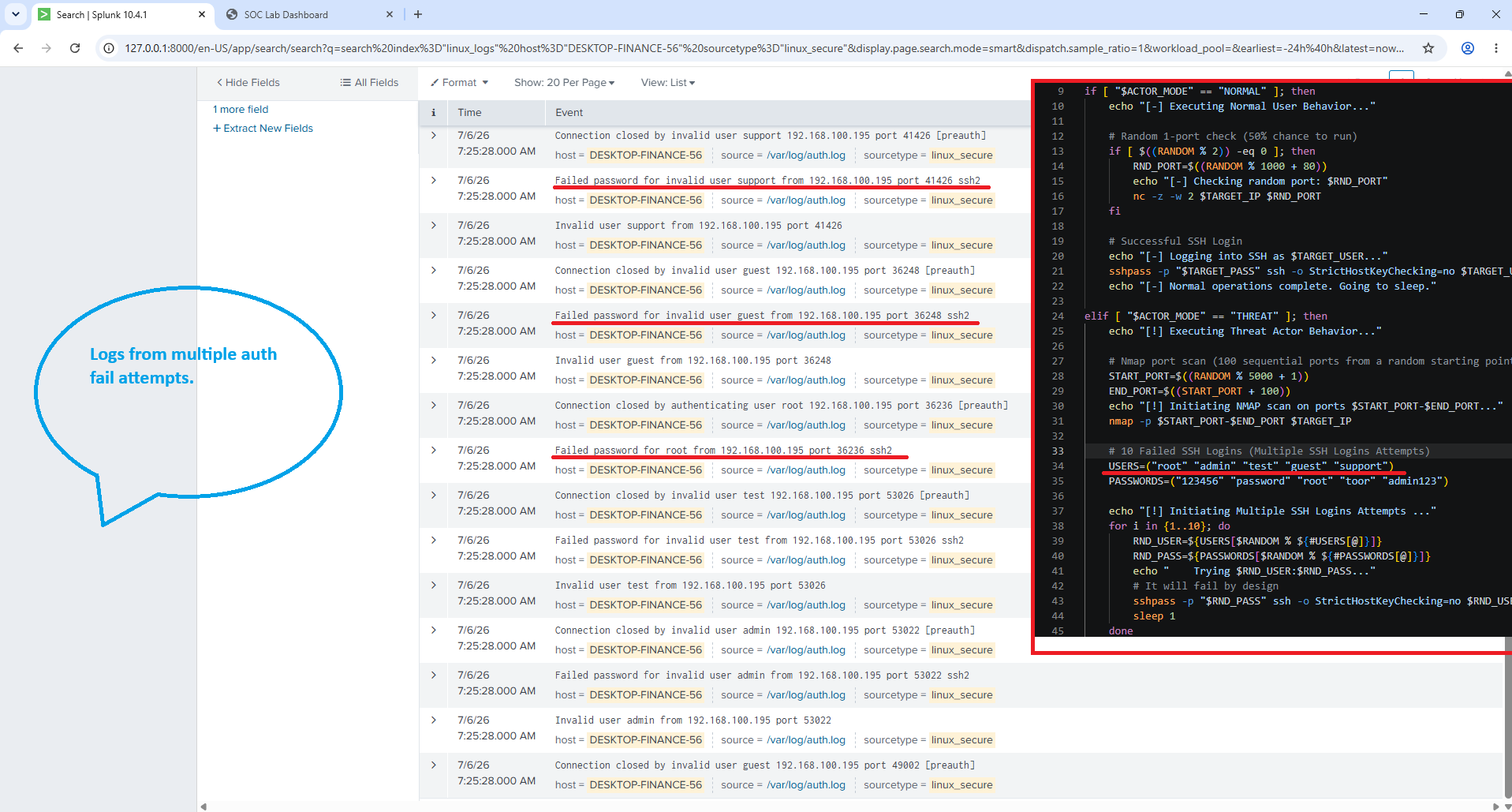Click linux_secure sourcetype in Invalid user admin row

click(x=961, y=740)
